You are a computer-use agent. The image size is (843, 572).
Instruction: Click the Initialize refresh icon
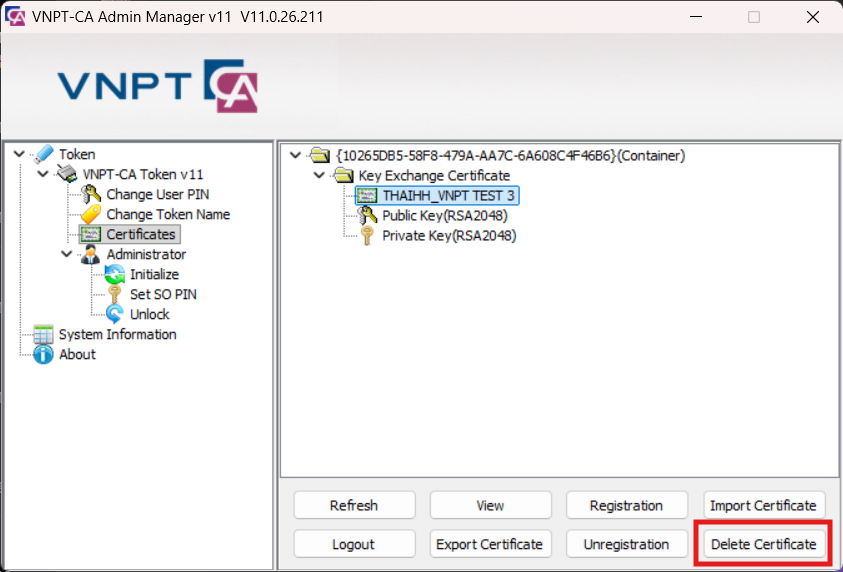point(115,274)
